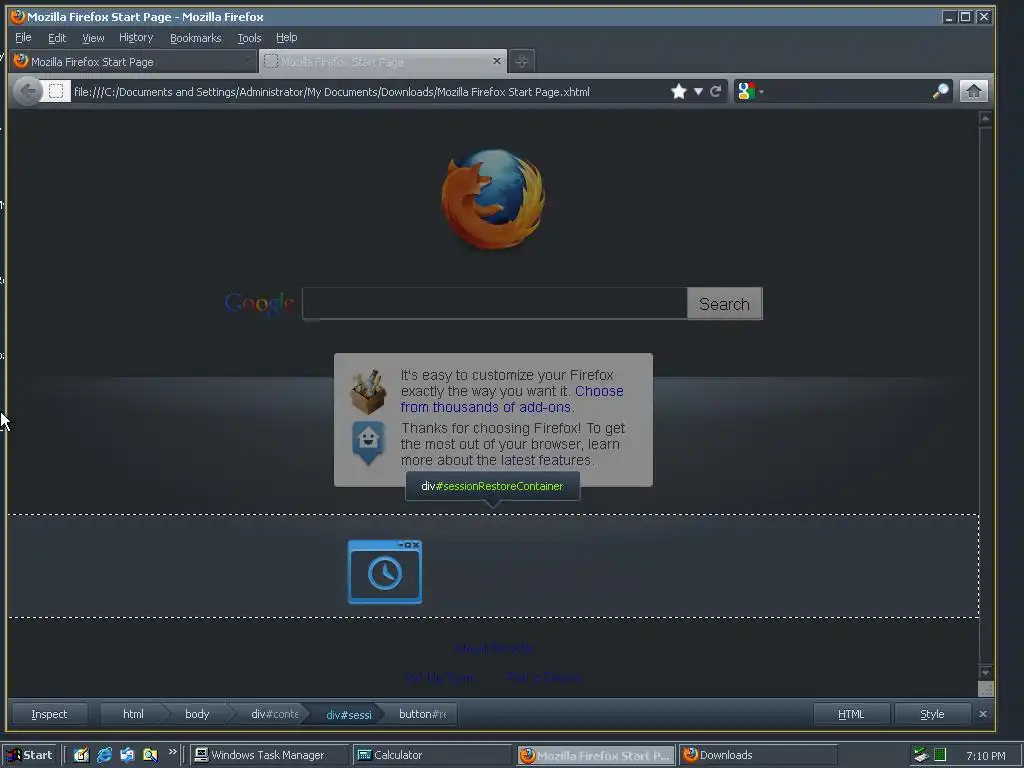
Task: Close the inspector toolbar with the X
Action: [982, 714]
